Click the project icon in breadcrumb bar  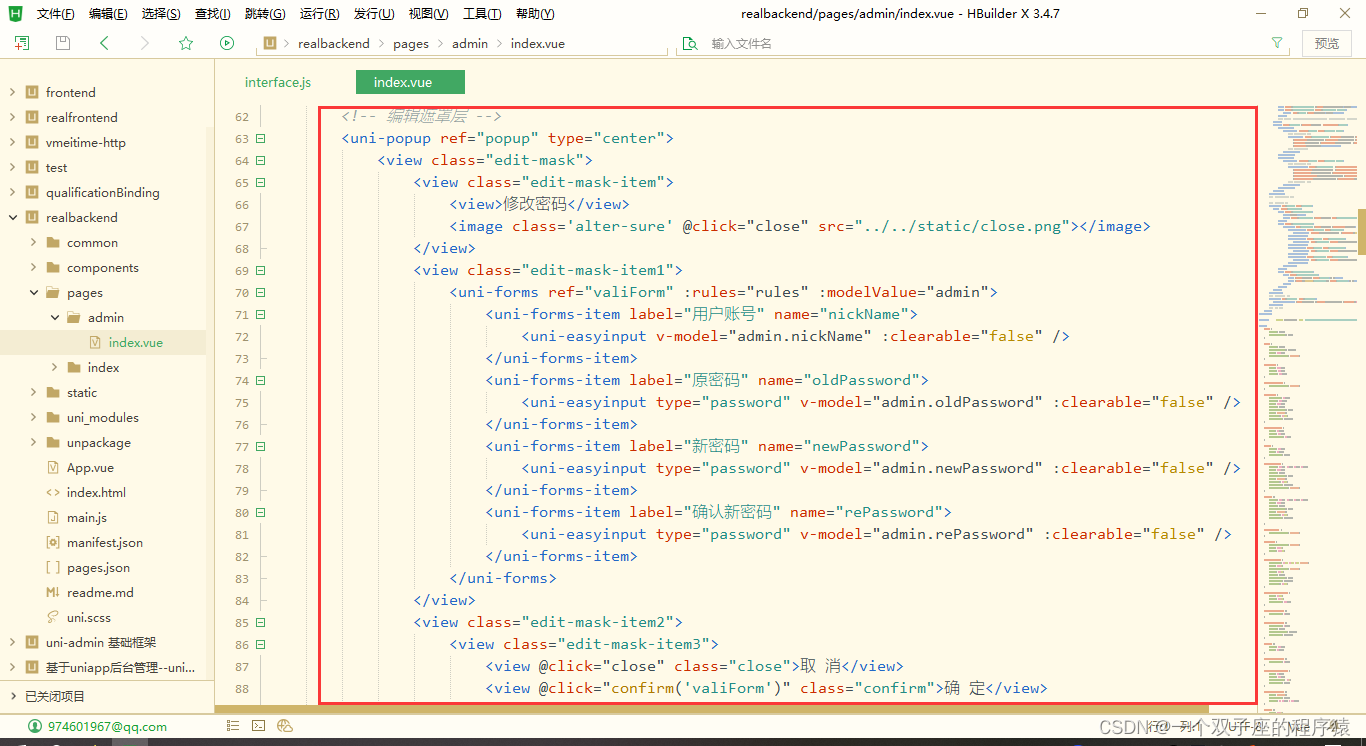click(270, 43)
